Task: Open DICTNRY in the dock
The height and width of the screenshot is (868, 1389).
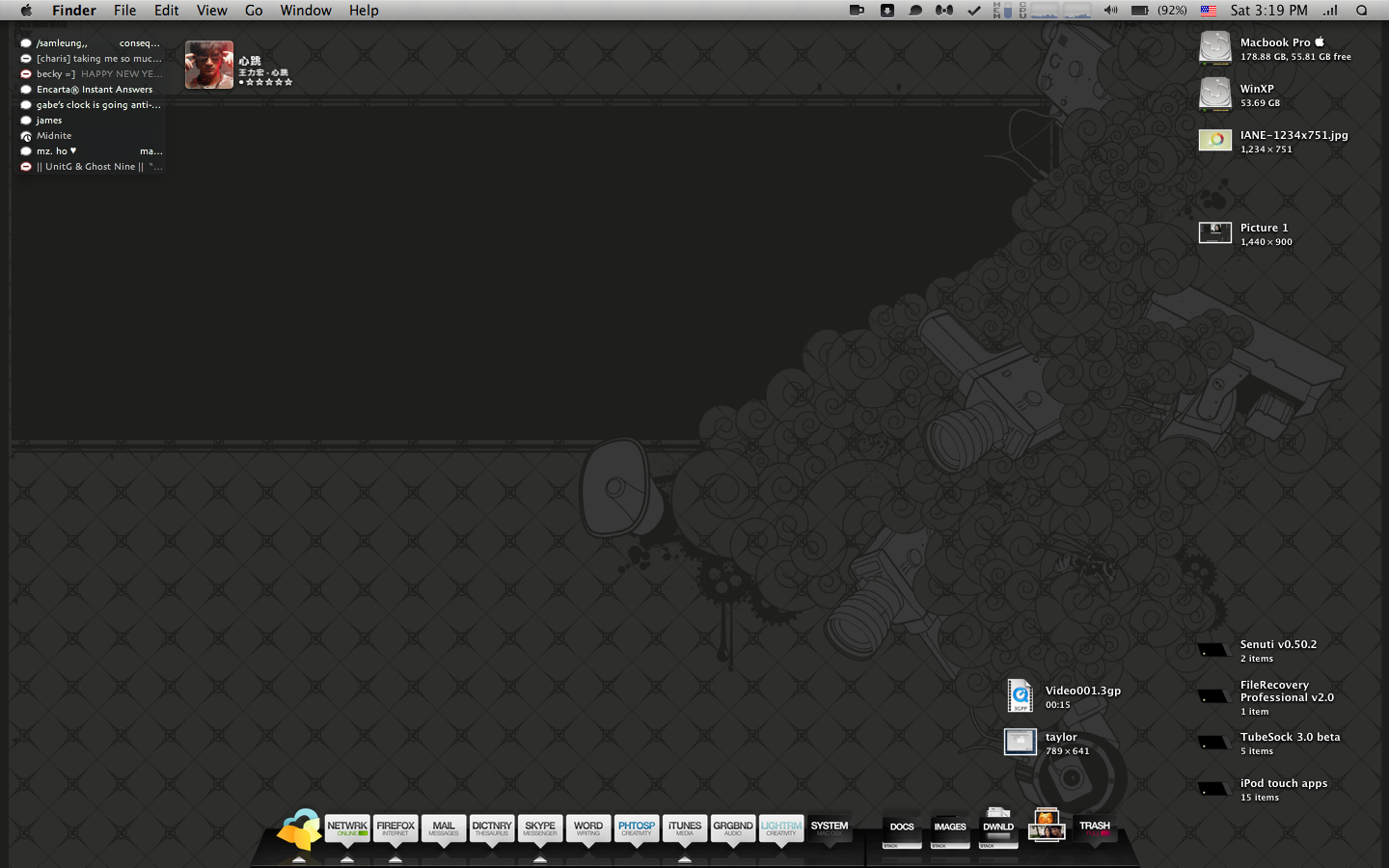Action: coord(492,828)
